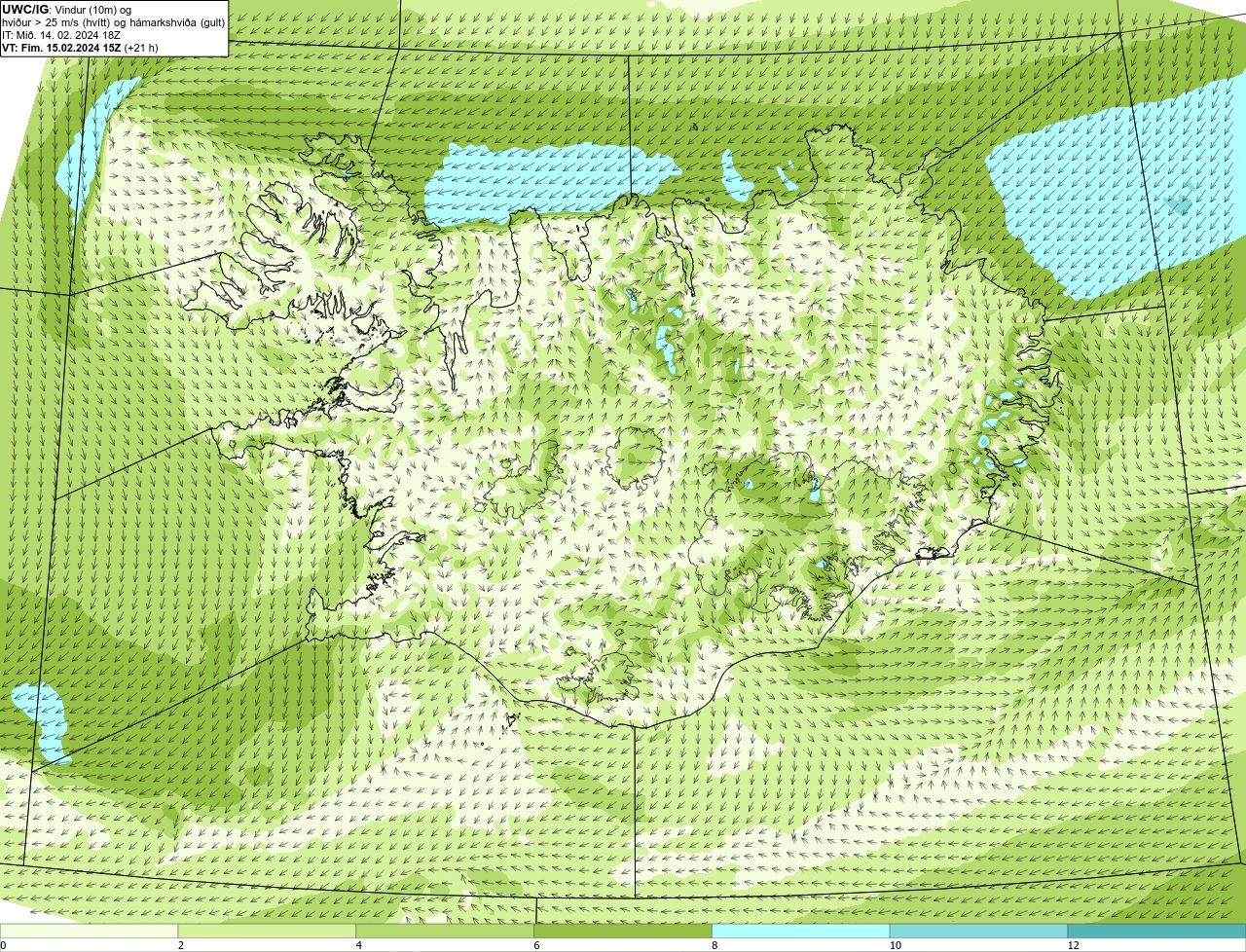Click the "0" label on the color scale
The height and width of the screenshot is (952, 1246).
pyautogui.click(x=3, y=945)
